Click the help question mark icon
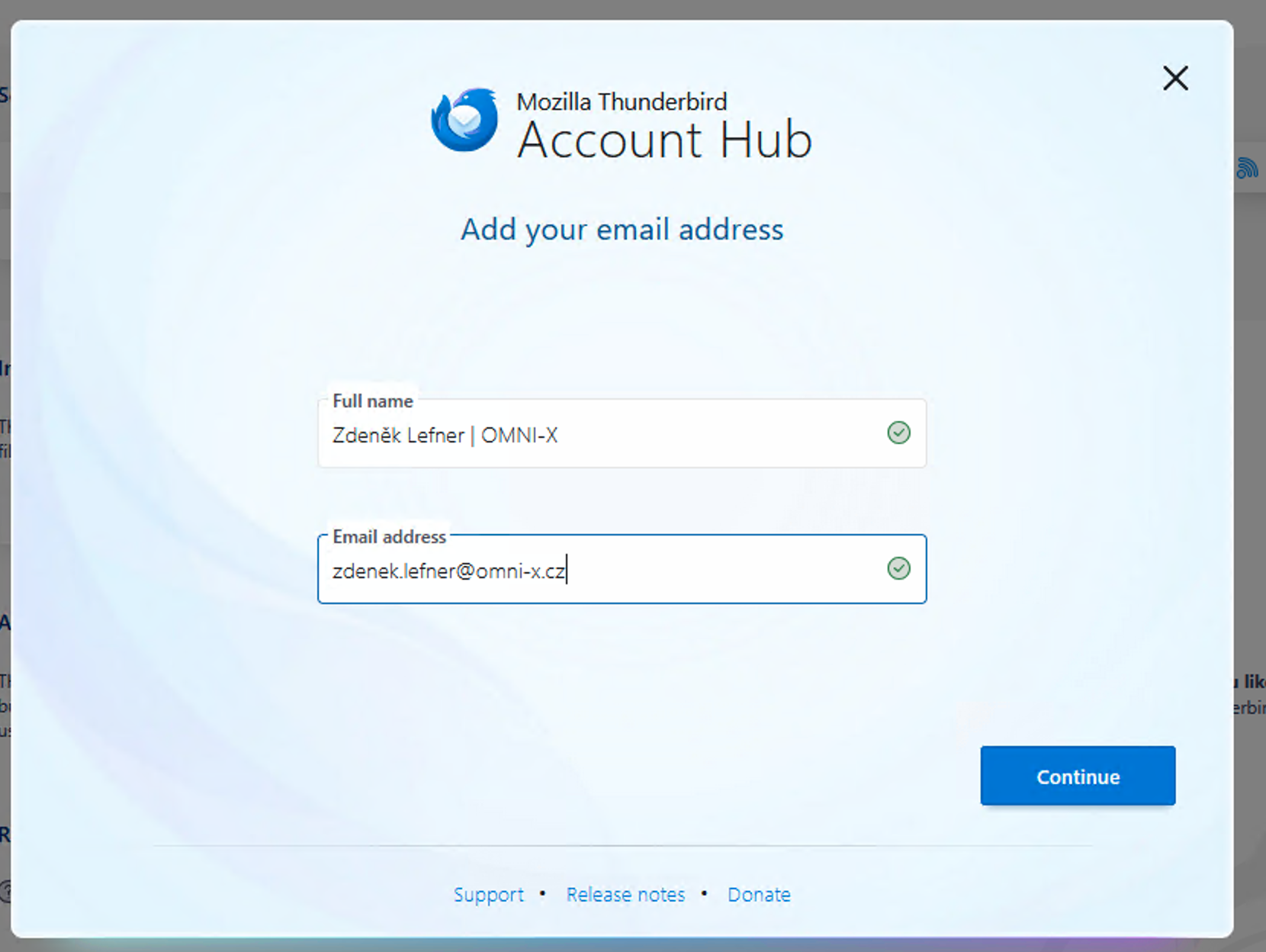Image resolution: width=1266 pixels, height=952 pixels. 5,890
